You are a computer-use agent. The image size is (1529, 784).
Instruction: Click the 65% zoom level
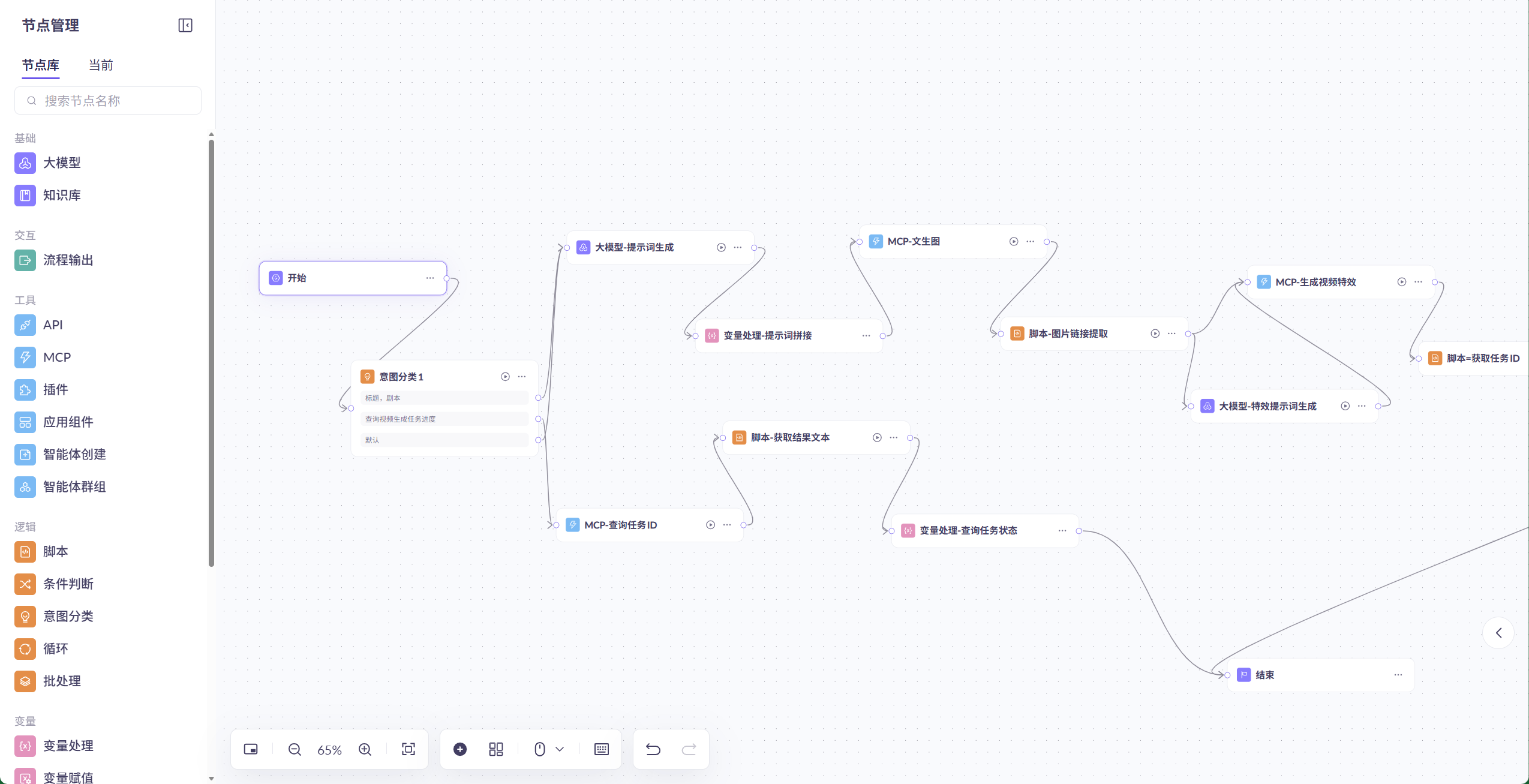(329, 750)
